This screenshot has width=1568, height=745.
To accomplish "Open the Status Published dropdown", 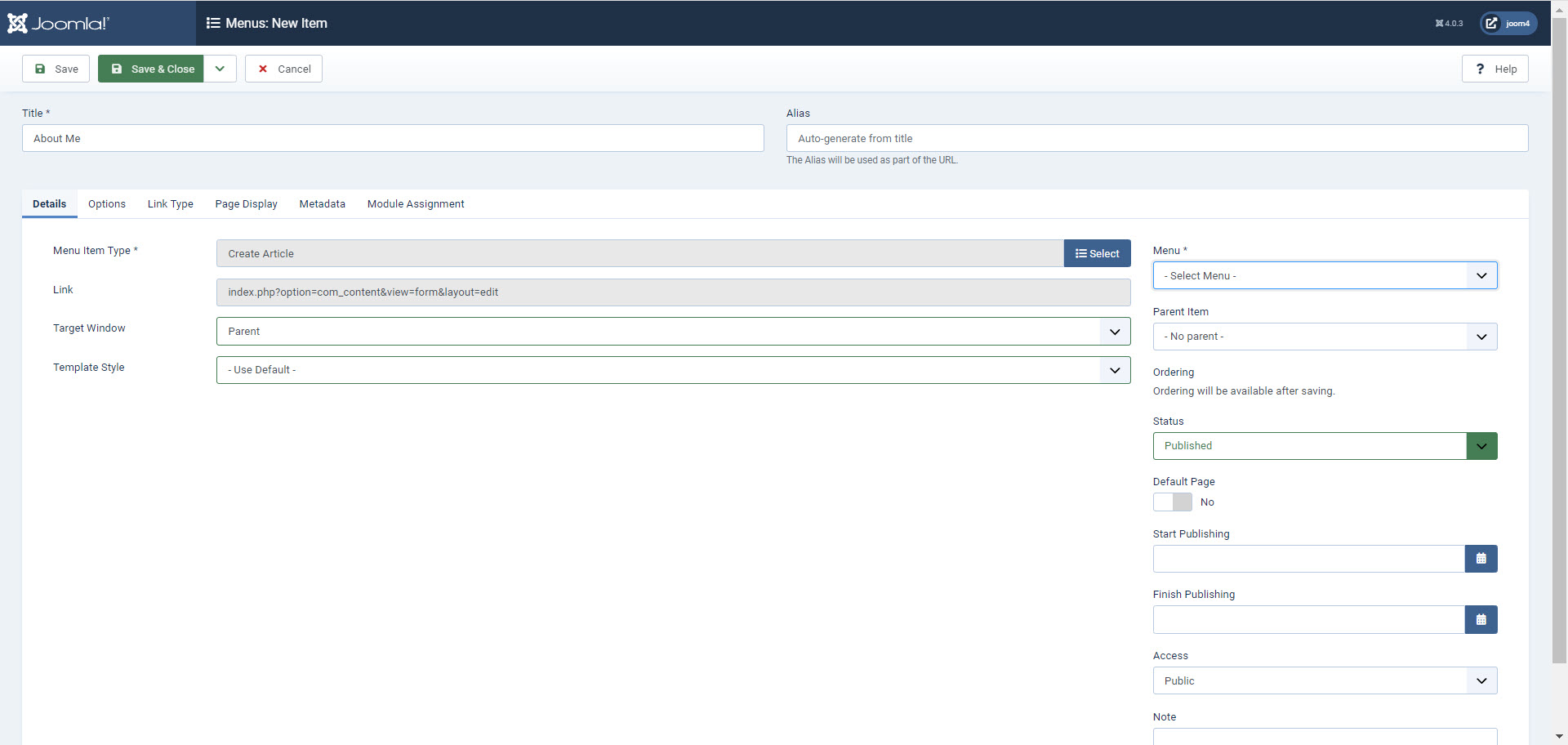I will 1324,446.
